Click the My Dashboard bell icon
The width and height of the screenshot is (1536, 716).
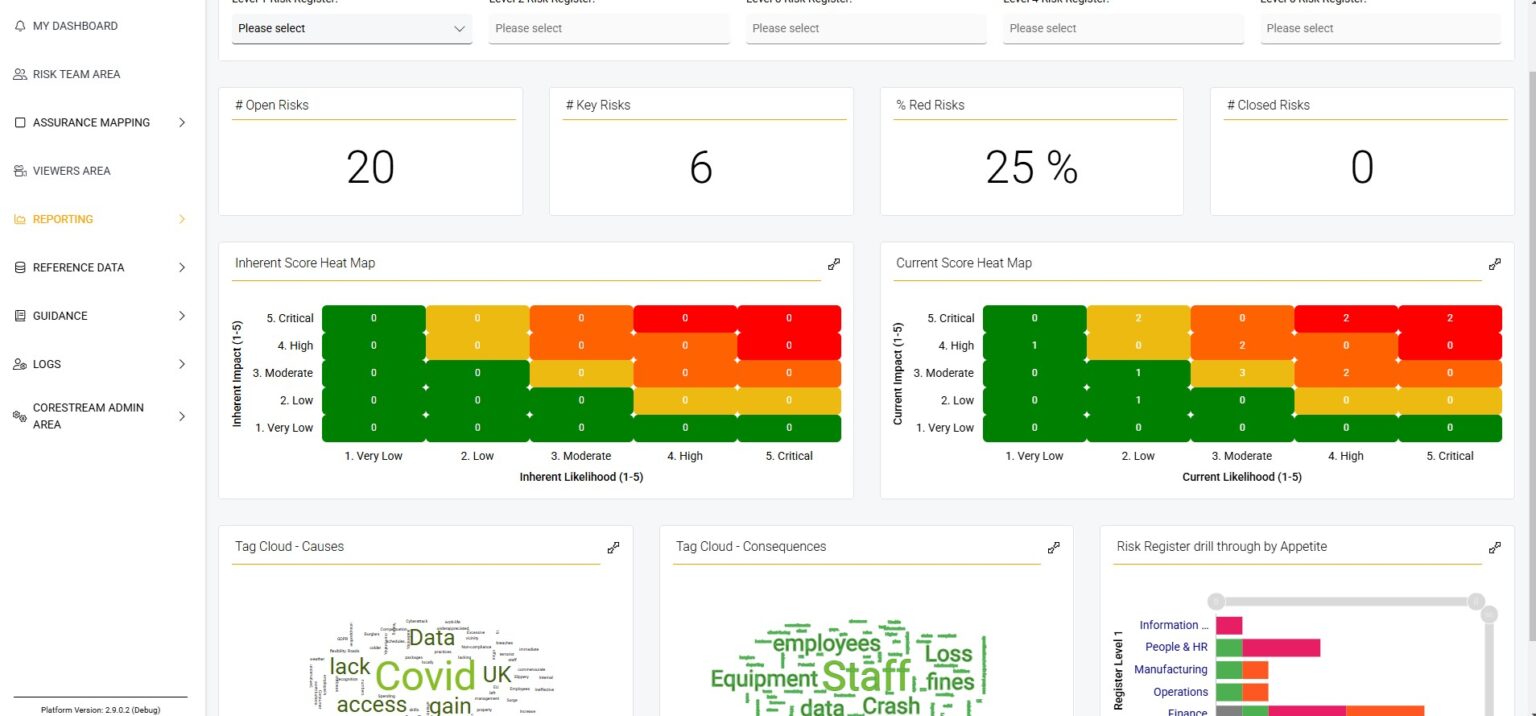[19, 25]
